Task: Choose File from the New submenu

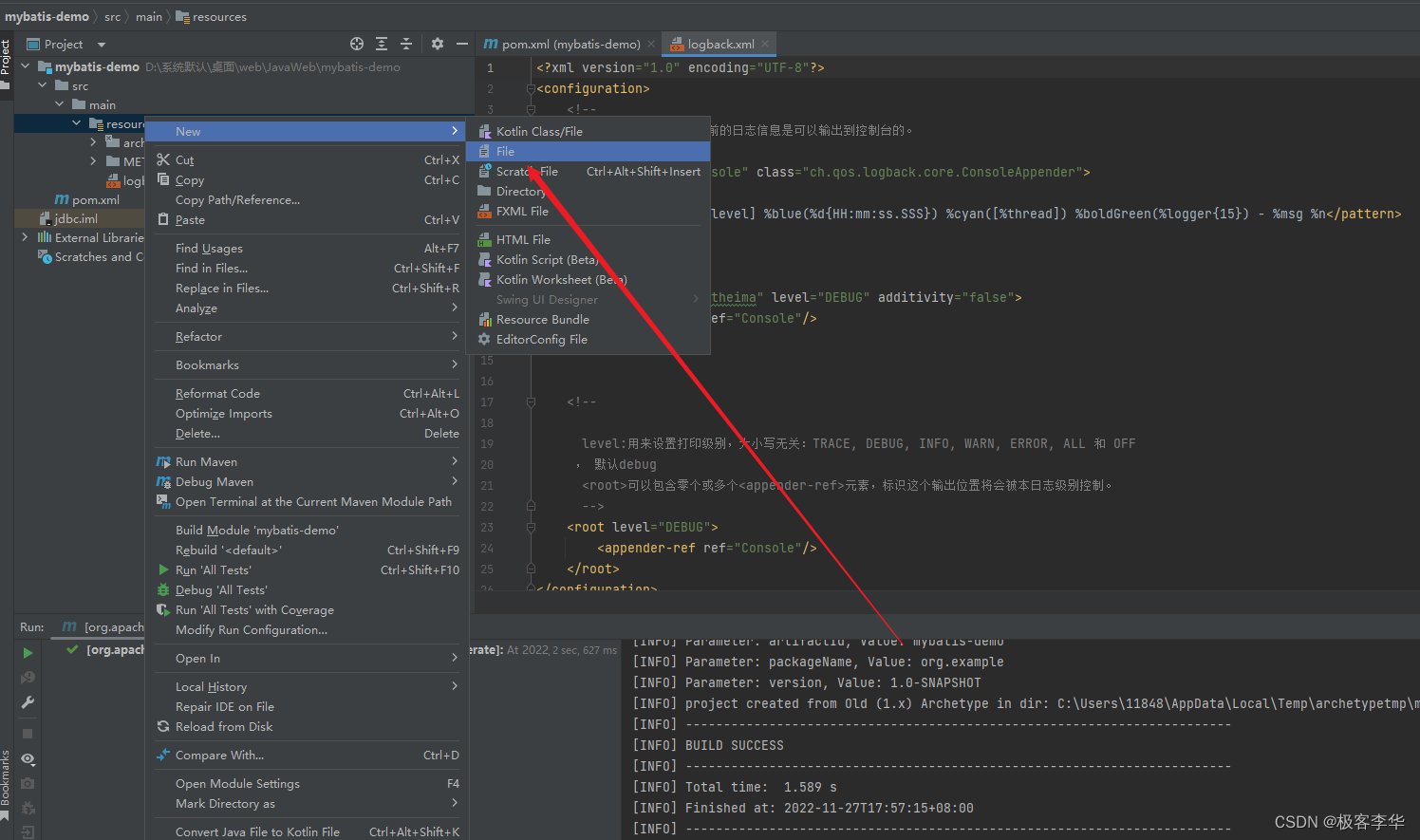Action: [505, 151]
